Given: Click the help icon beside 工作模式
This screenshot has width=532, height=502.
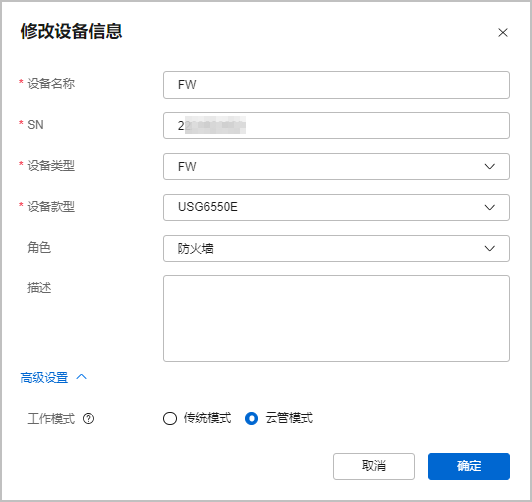Looking at the screenshot, I should (x=89, y=419).
